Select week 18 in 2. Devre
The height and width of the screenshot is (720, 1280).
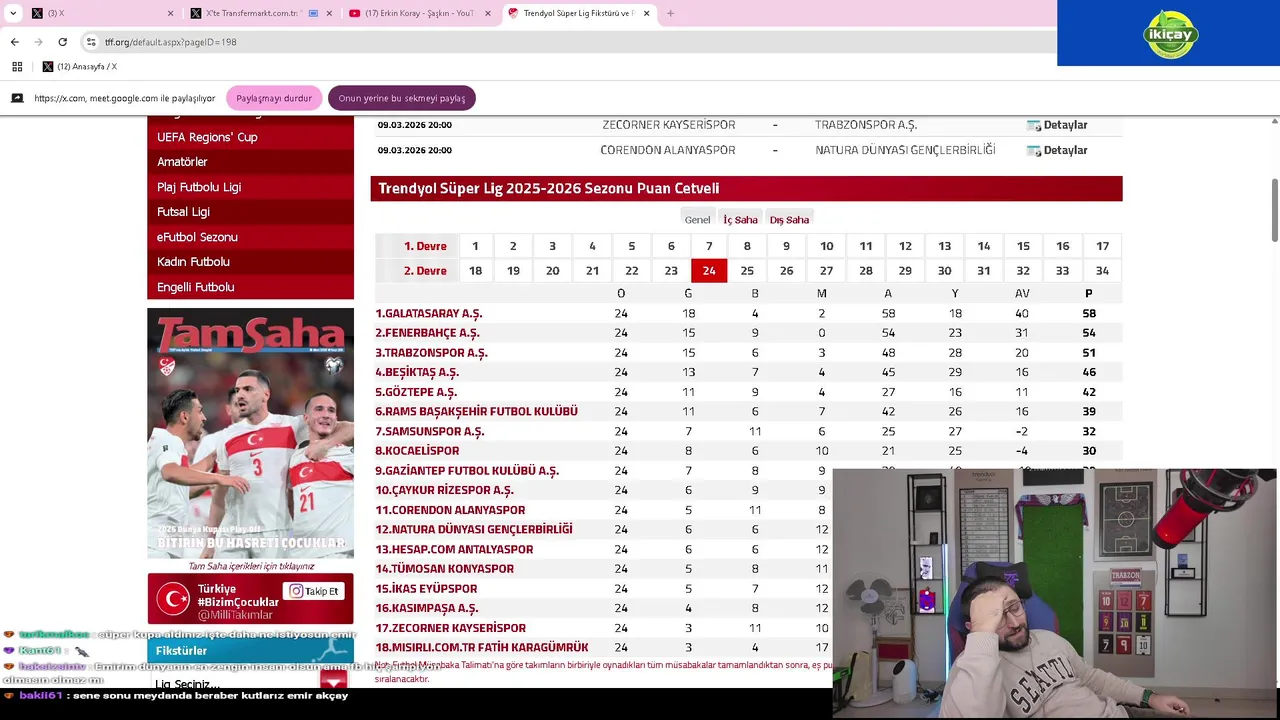tap(475, 271)
